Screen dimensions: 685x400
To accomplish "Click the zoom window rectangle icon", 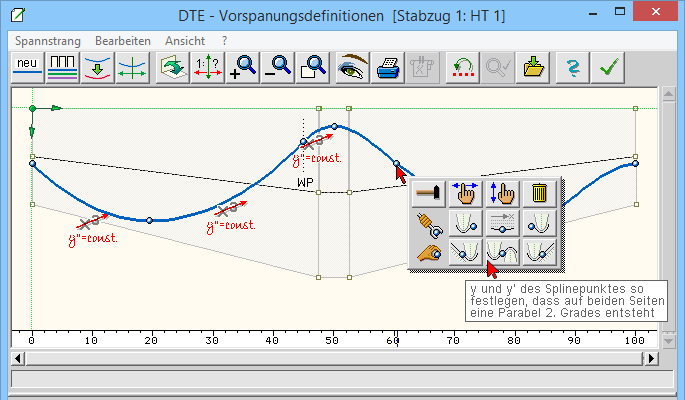I will [x=313, y=68].
